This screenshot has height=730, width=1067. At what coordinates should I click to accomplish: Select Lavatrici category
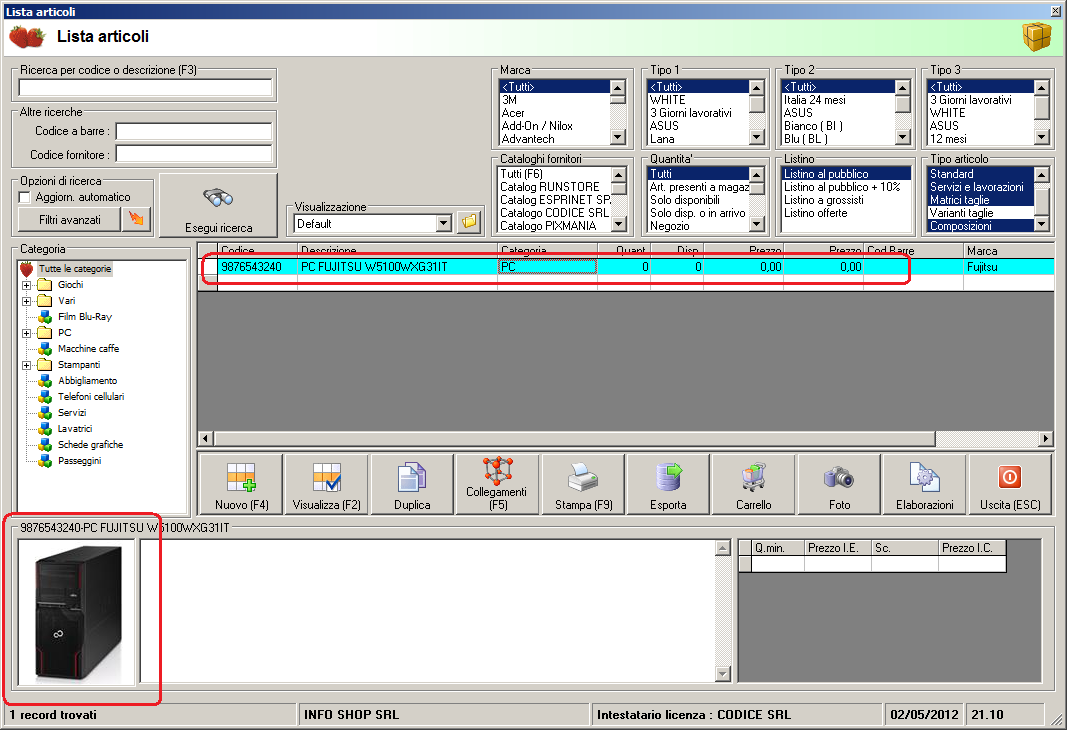(74, 429)
